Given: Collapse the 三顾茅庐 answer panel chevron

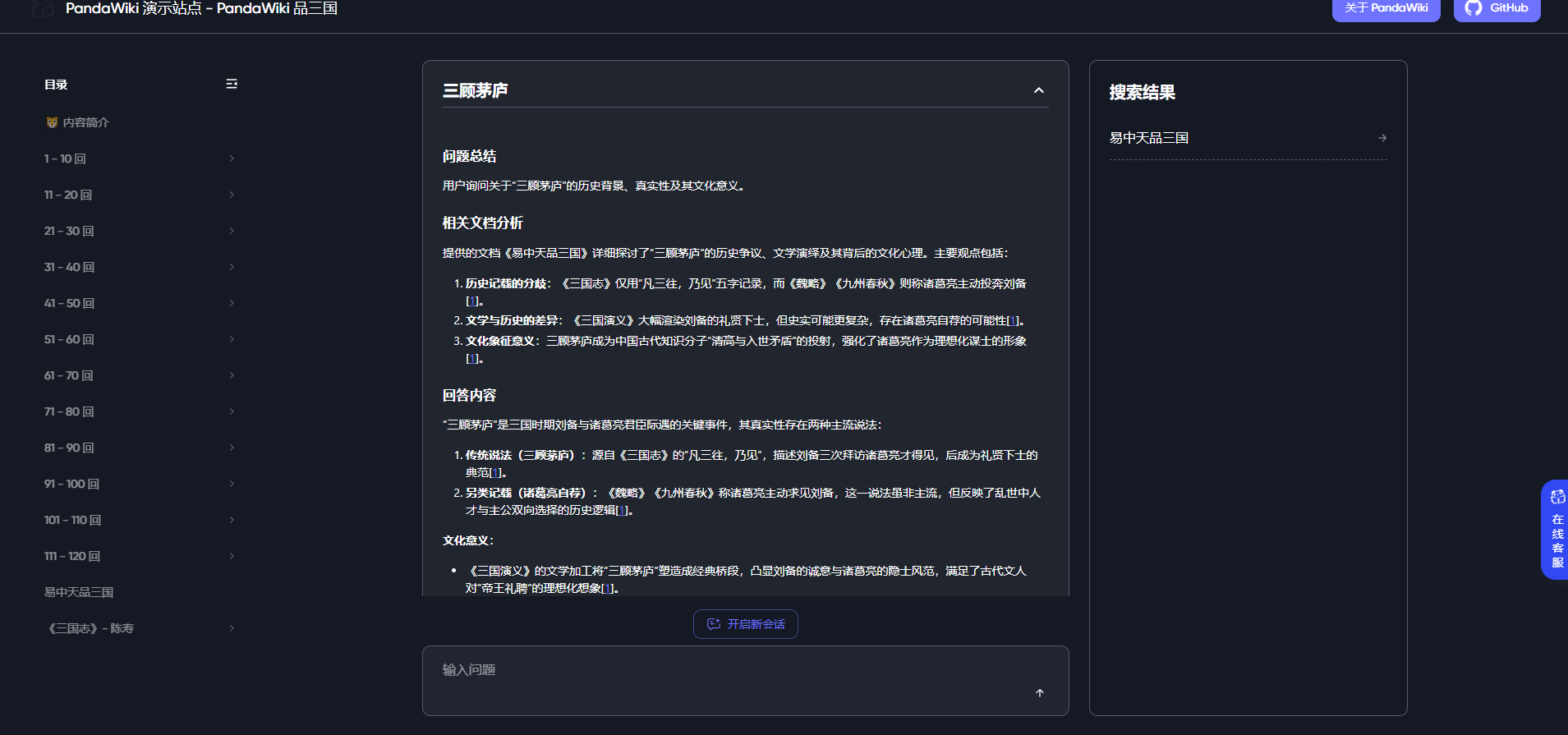Looking at the screenshot, I should click(1039, 90).
